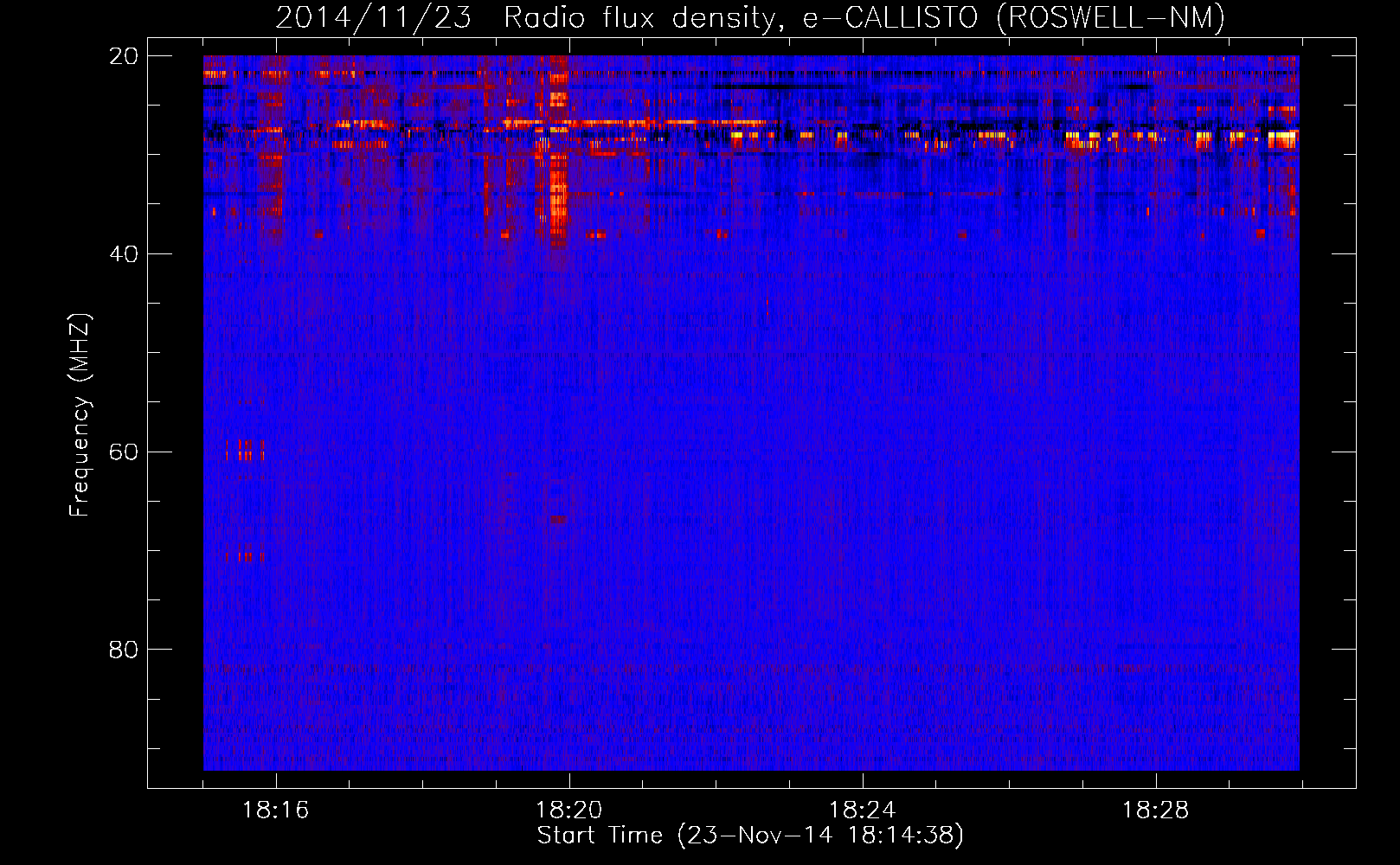The height and width of the screenshot is (865, 1400).
Task: Click the '60' frequency tick label
Action: click(124, 452)
